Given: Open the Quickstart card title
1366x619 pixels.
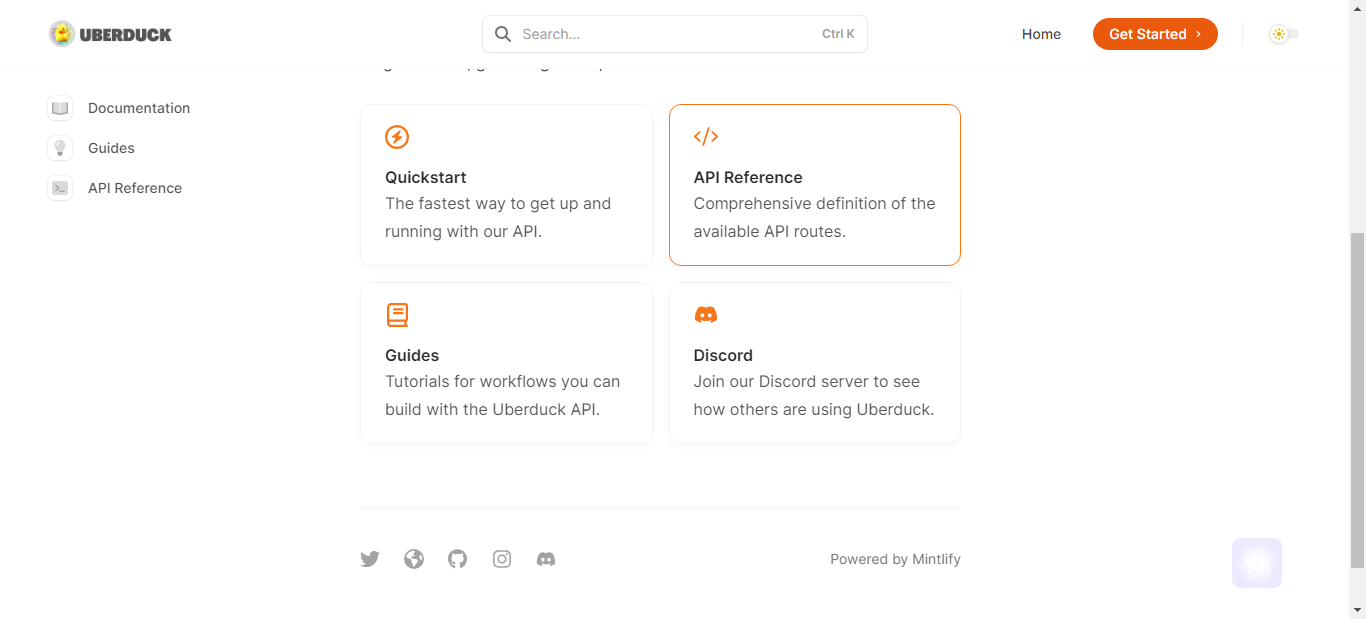Looking at the screenshot, I should click(426, 177).
